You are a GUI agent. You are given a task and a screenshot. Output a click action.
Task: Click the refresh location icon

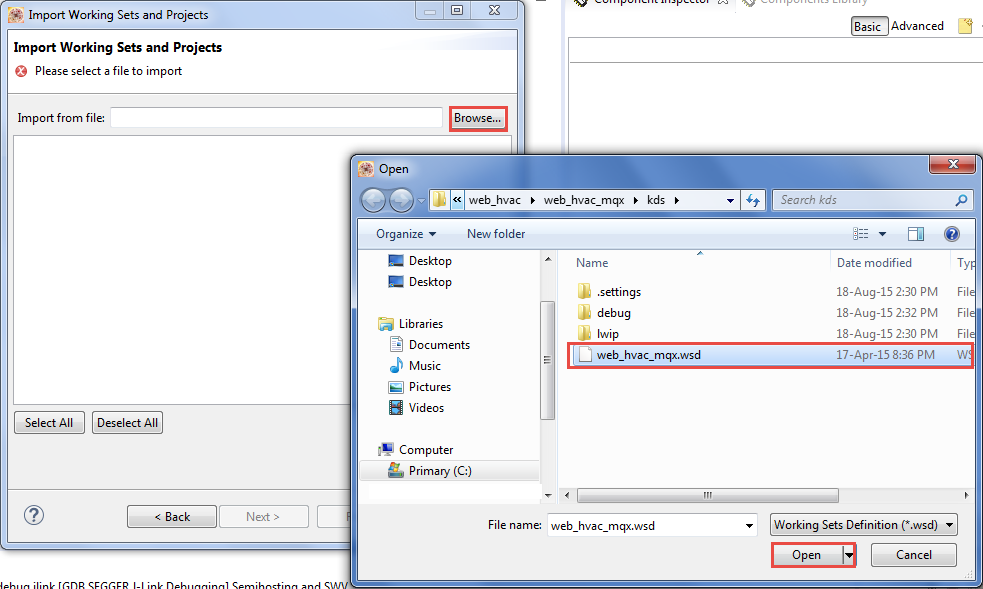(x=753, y=201)
